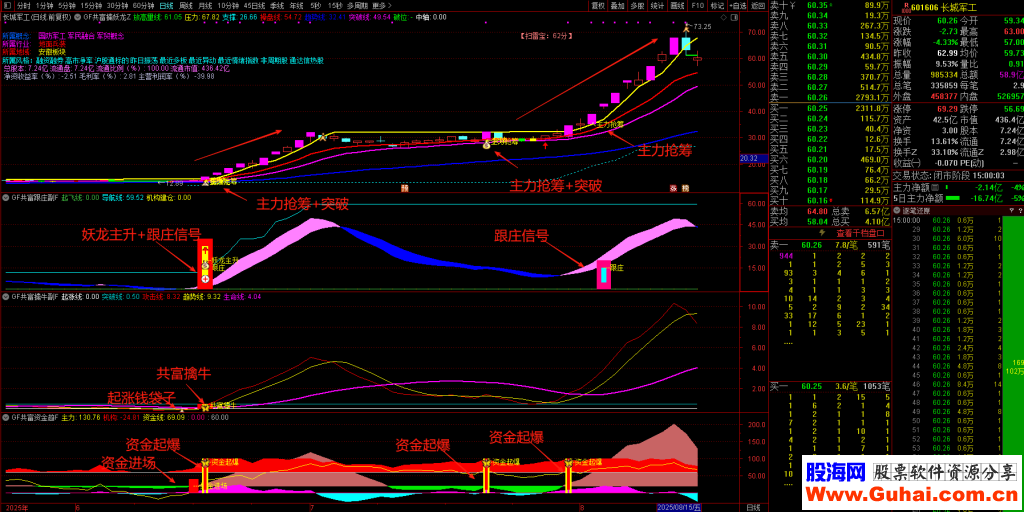Click 查看千档盘口 link

point(859,232)
